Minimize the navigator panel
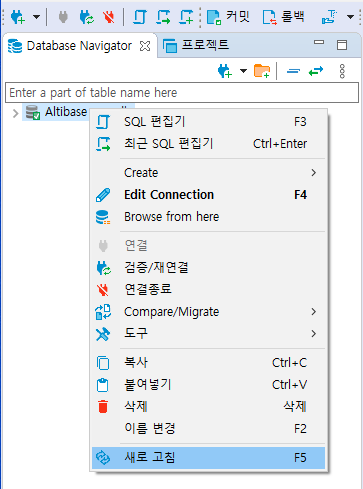363x489 pixels. point(319,42)
